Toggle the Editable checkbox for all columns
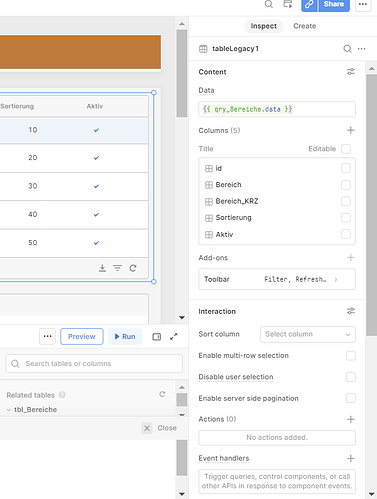The image size is (377, 499). (x=346, y=149)
